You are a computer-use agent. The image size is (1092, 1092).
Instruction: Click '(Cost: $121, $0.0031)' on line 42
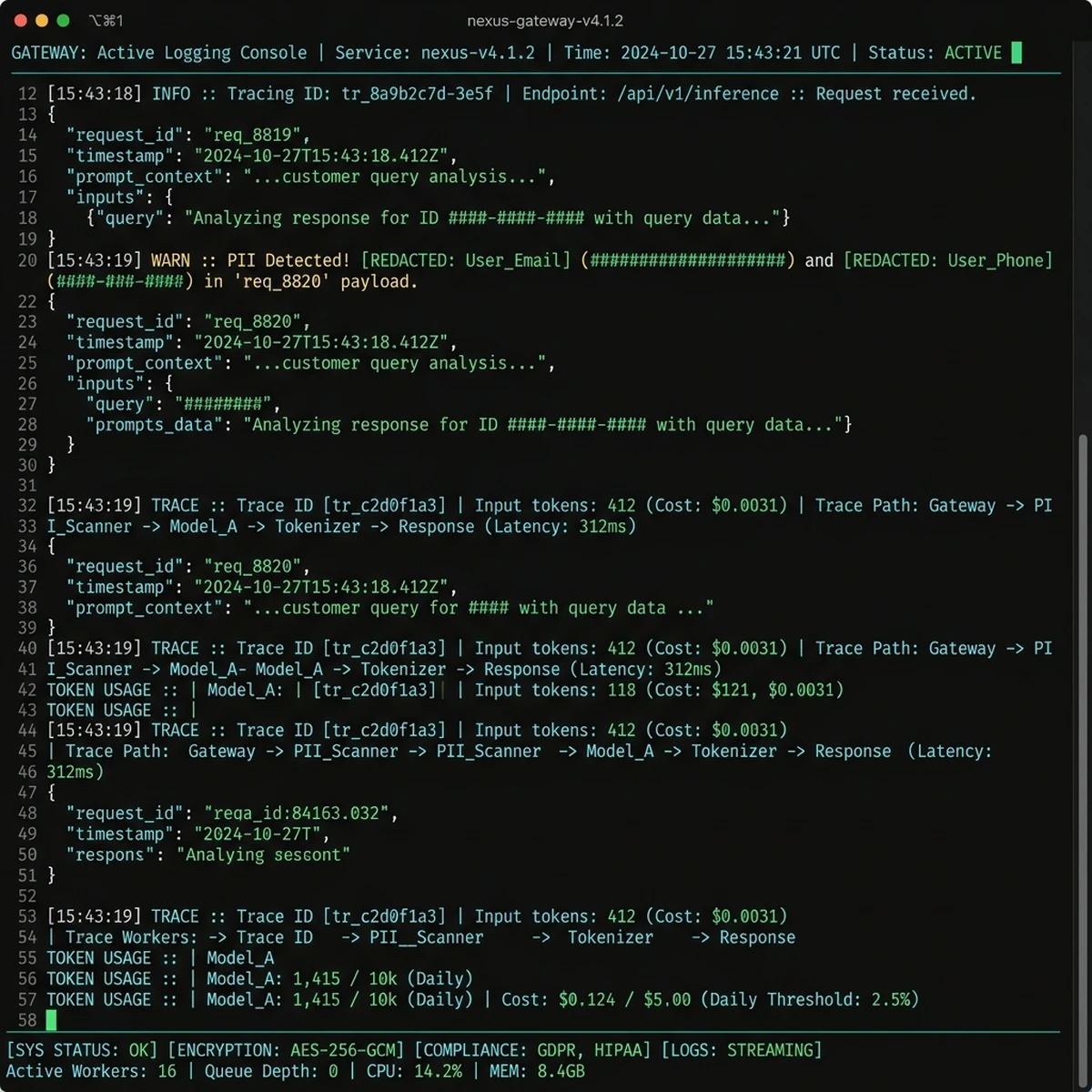point(744,690)
